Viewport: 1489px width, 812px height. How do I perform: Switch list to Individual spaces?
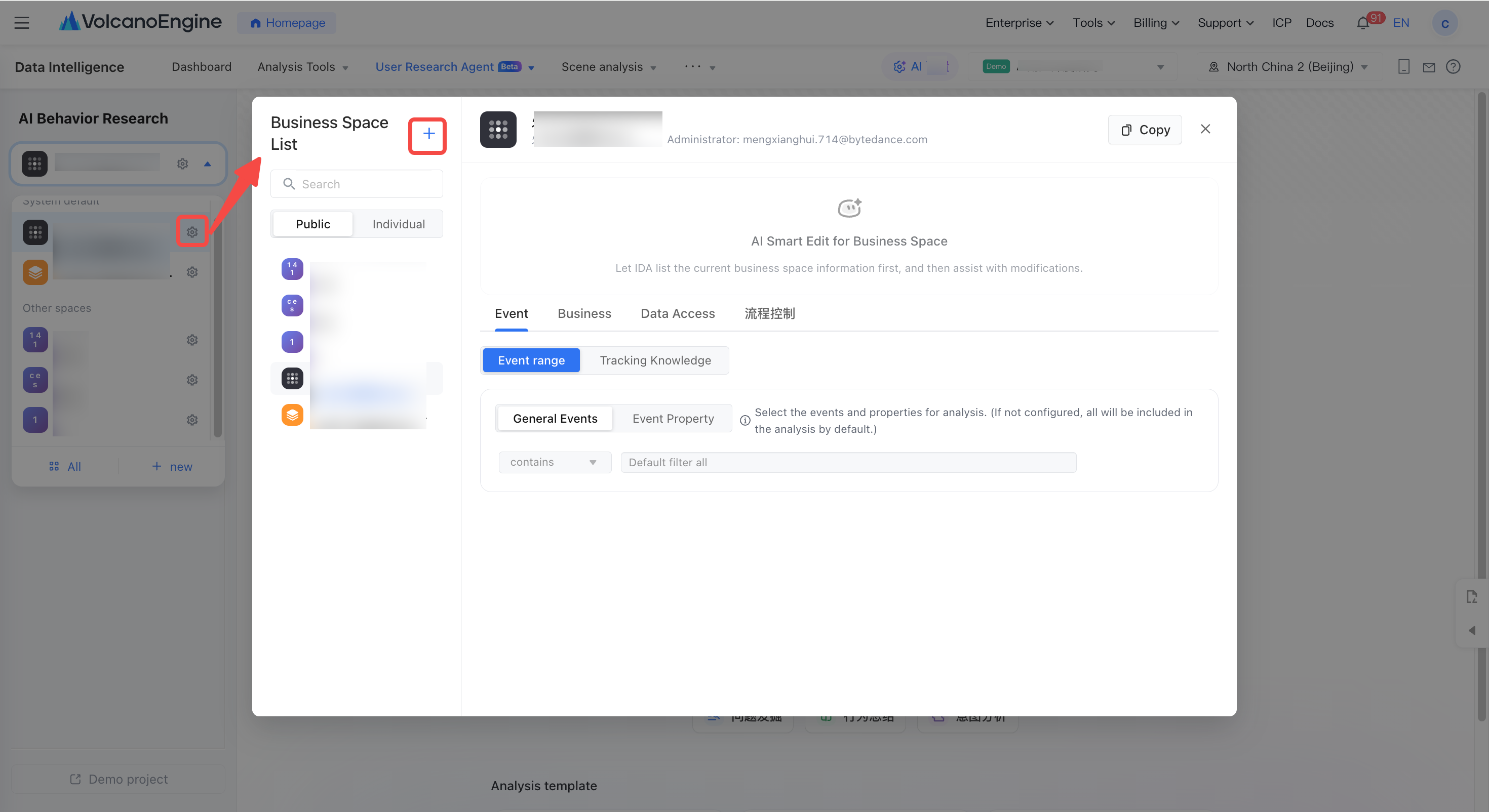pyautogui.click(x=398, y=224)
